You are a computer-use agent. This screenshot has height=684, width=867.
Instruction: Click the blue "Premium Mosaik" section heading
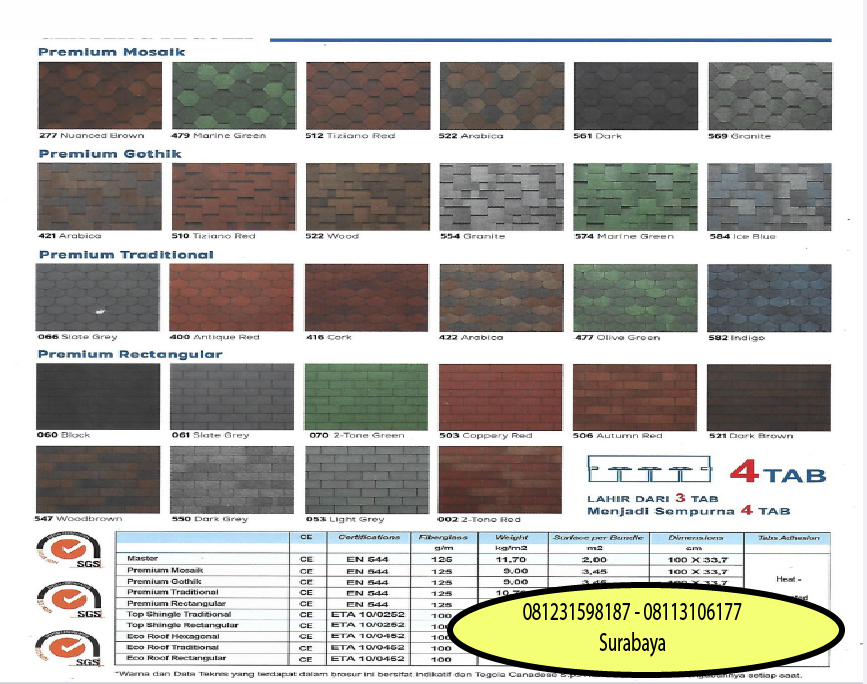112,52
